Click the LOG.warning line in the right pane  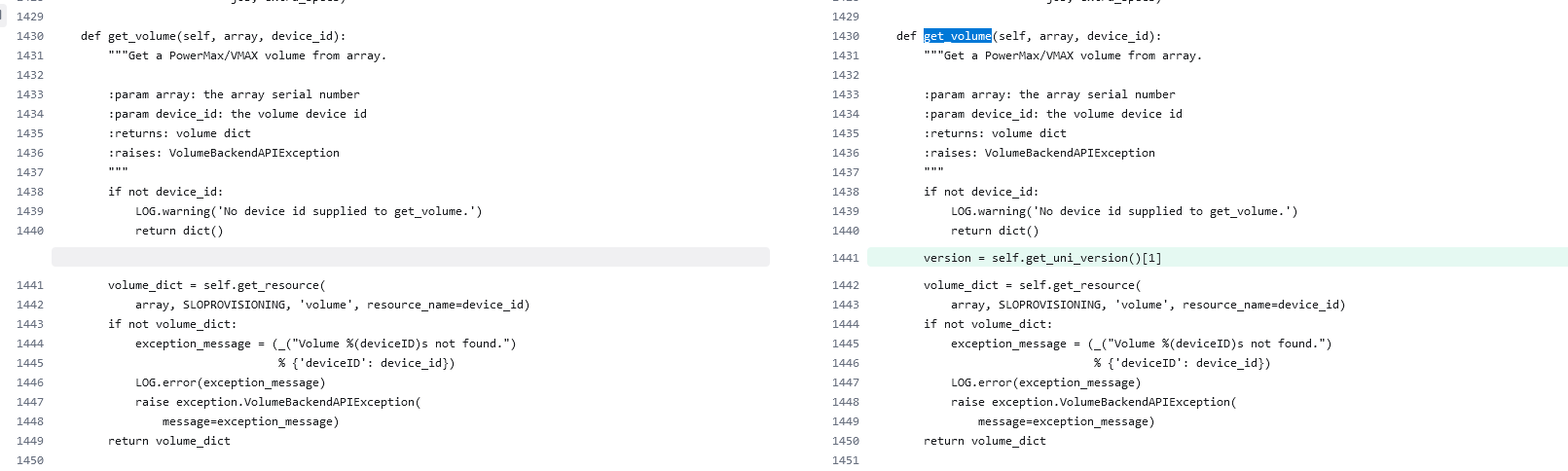(1124, 211)
